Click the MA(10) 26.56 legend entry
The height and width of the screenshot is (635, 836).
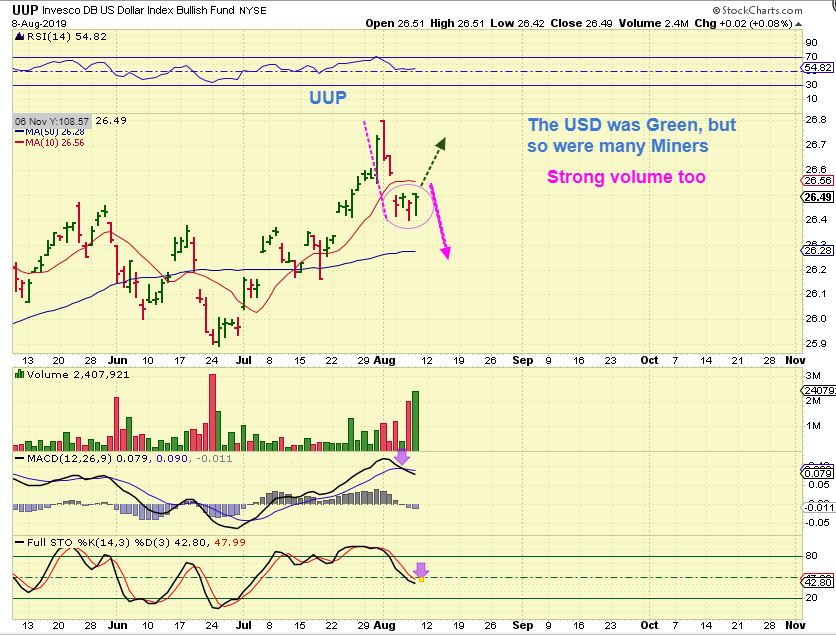click(x=55, y=142)
